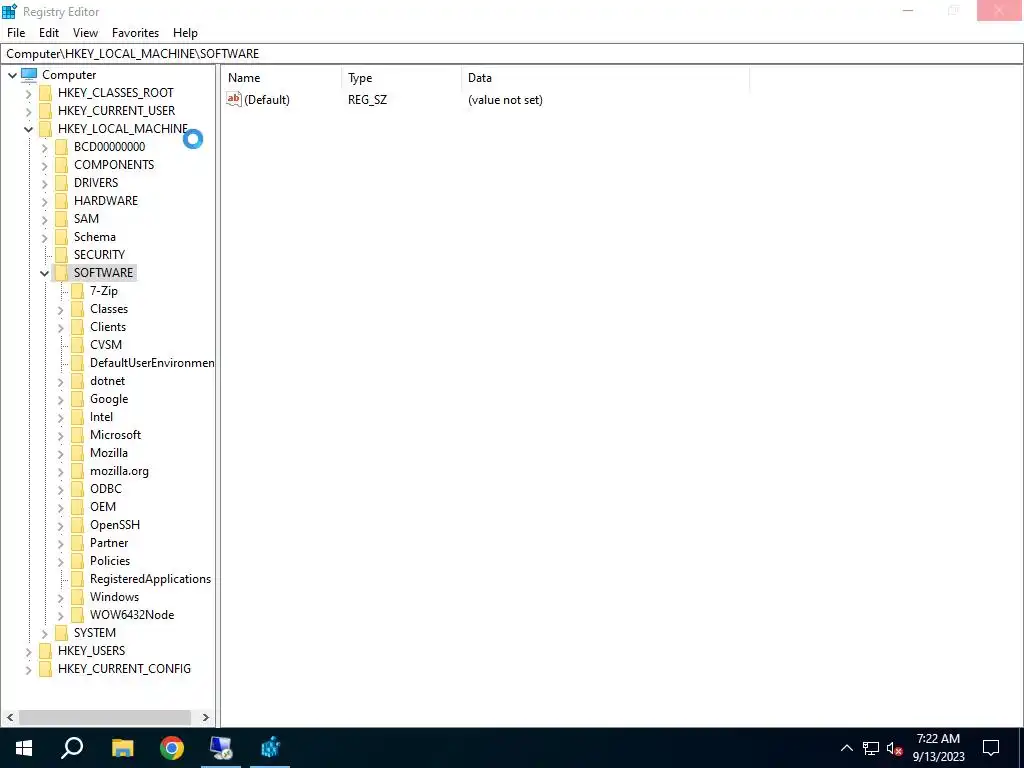
Task: Open the network status tray icon
Action: [871, 748]
